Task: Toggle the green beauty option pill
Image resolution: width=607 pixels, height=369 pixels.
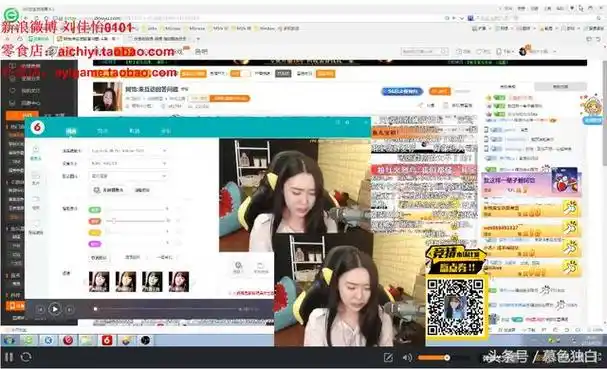Action: tap(94, 210)
